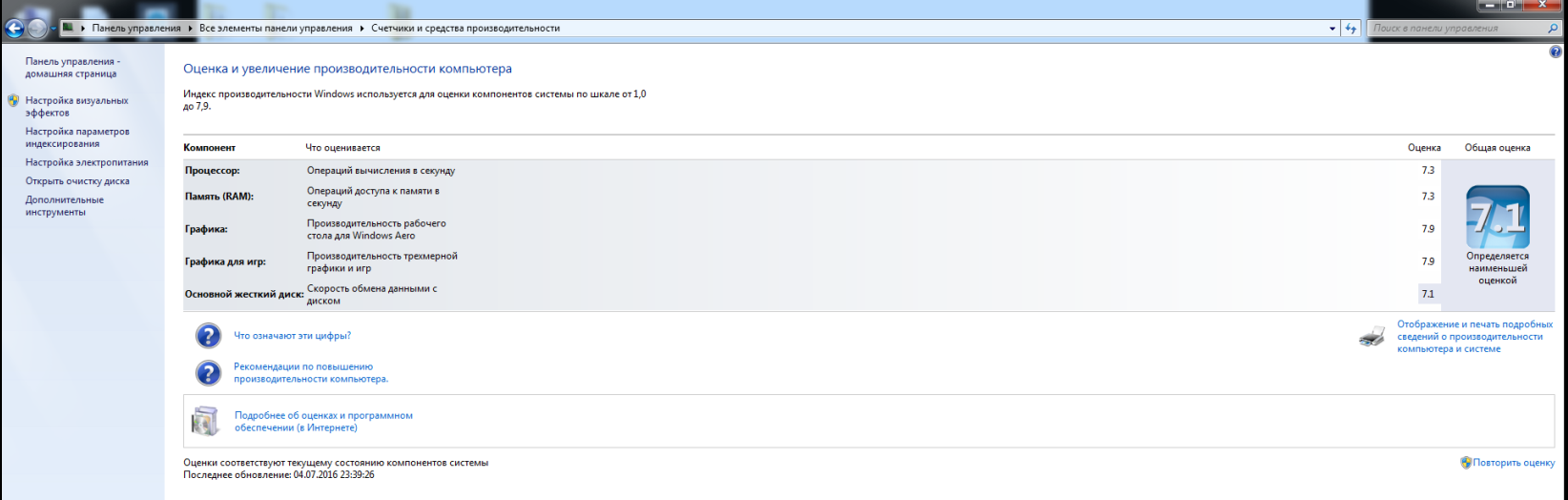The width and height of the screenshot is (1568, 500).
Task: Click the printer icon
Action: pyautogui.click(x=1372, y=337)
